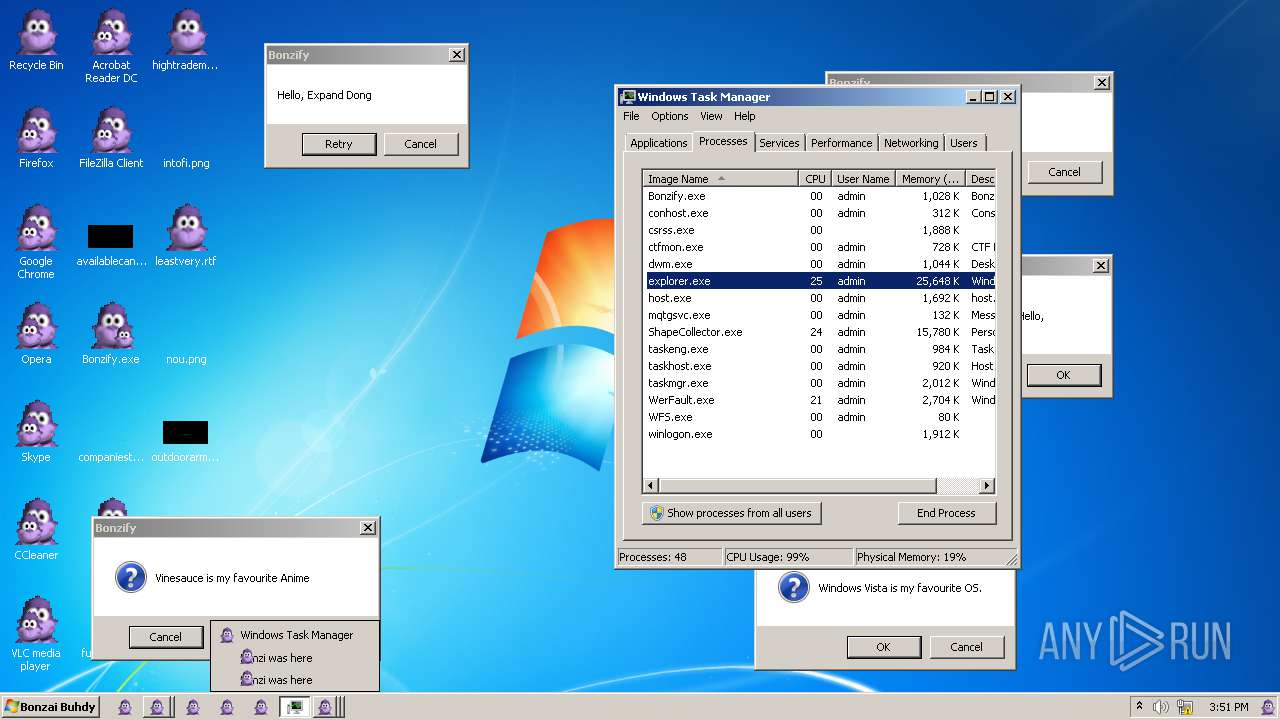Screen dimensions: 1280x720
Task: Click Cancel in the Expand Dong dialog
Action: click(x=420, y=144)
